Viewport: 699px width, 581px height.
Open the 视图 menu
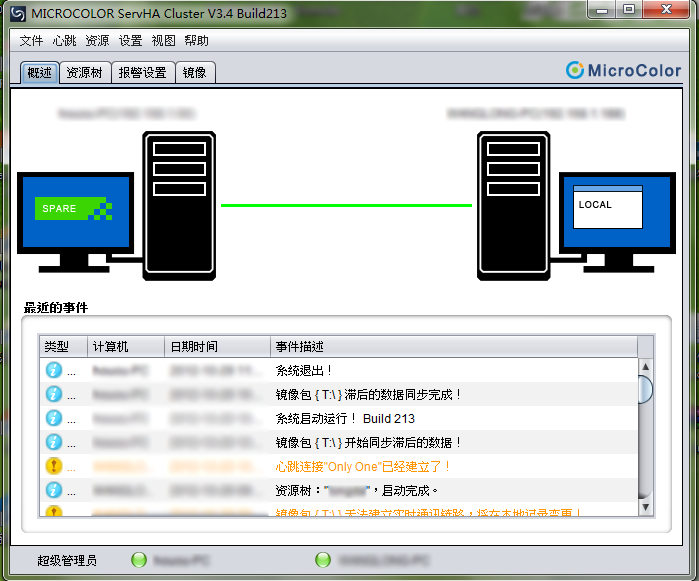coord(164,41)
